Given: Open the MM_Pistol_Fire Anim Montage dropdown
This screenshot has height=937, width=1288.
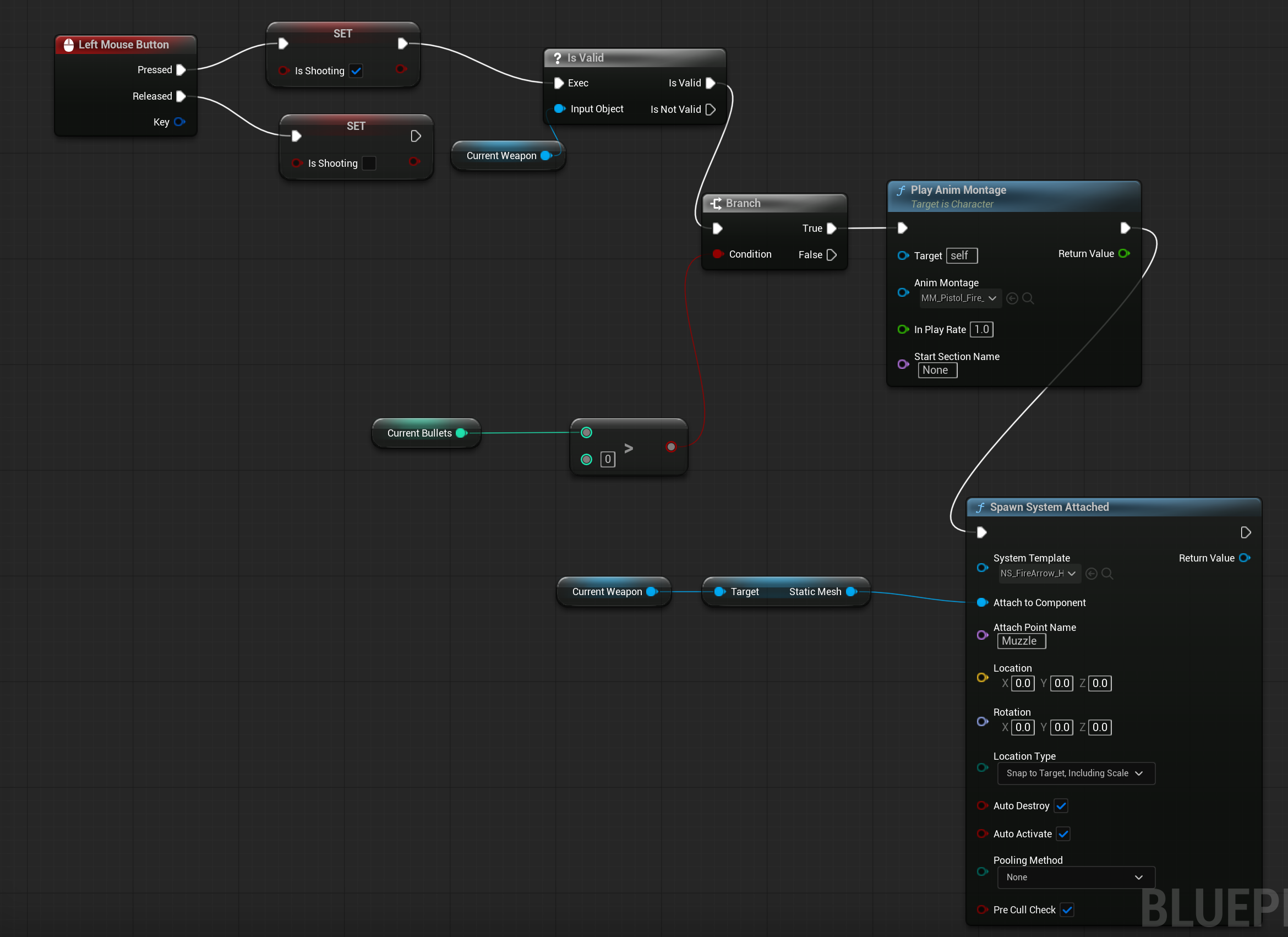Looking at the screenshot, I should point(960,298).
